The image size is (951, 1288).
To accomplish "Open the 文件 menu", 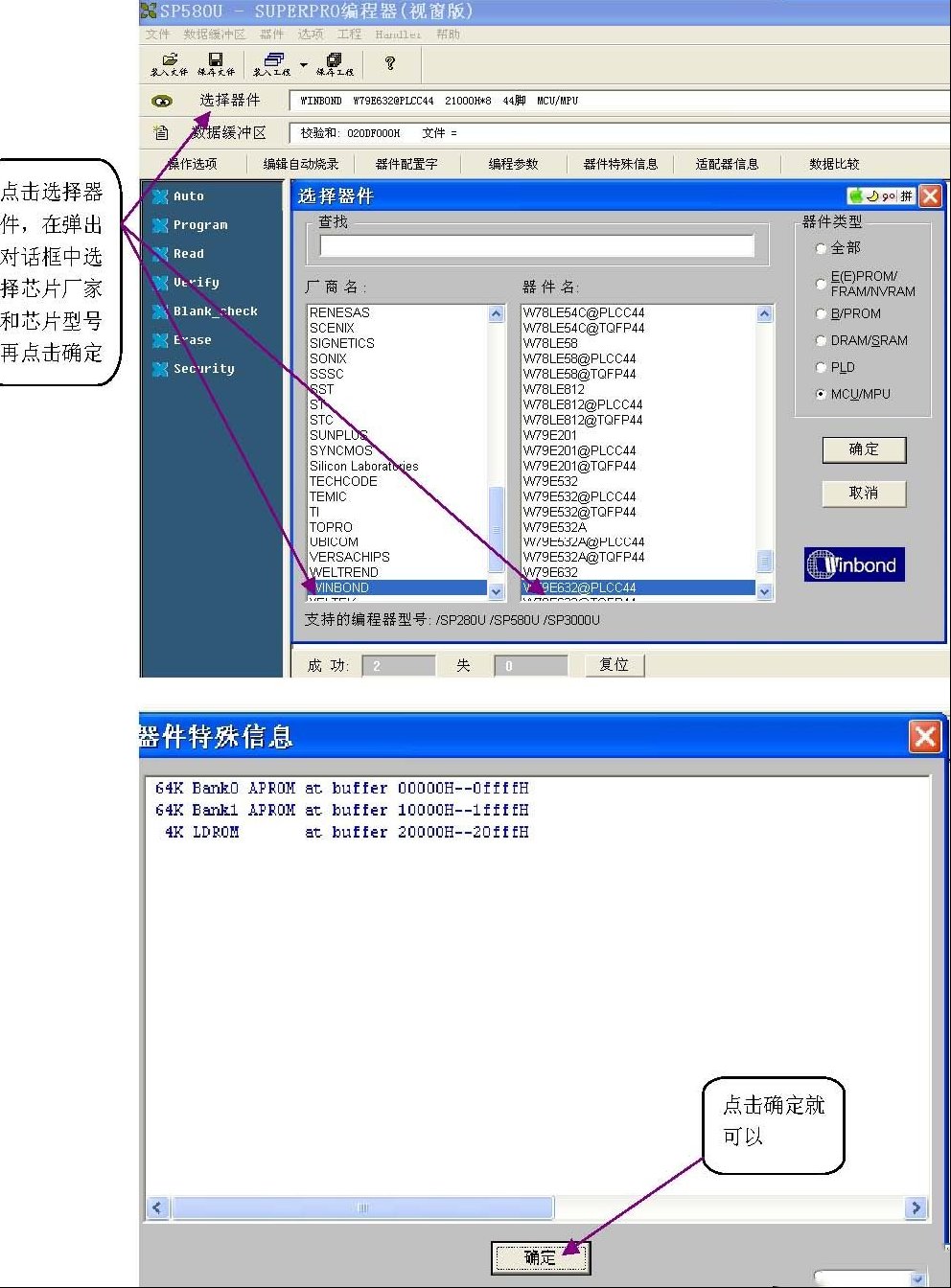I will pyautogui.click(x=157, y=34).
